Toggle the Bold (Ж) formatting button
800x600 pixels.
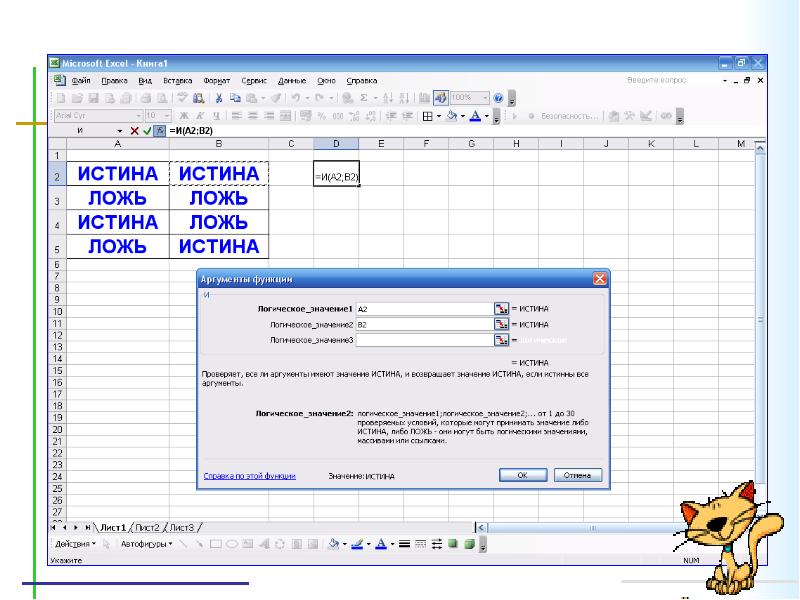point(184,115)
